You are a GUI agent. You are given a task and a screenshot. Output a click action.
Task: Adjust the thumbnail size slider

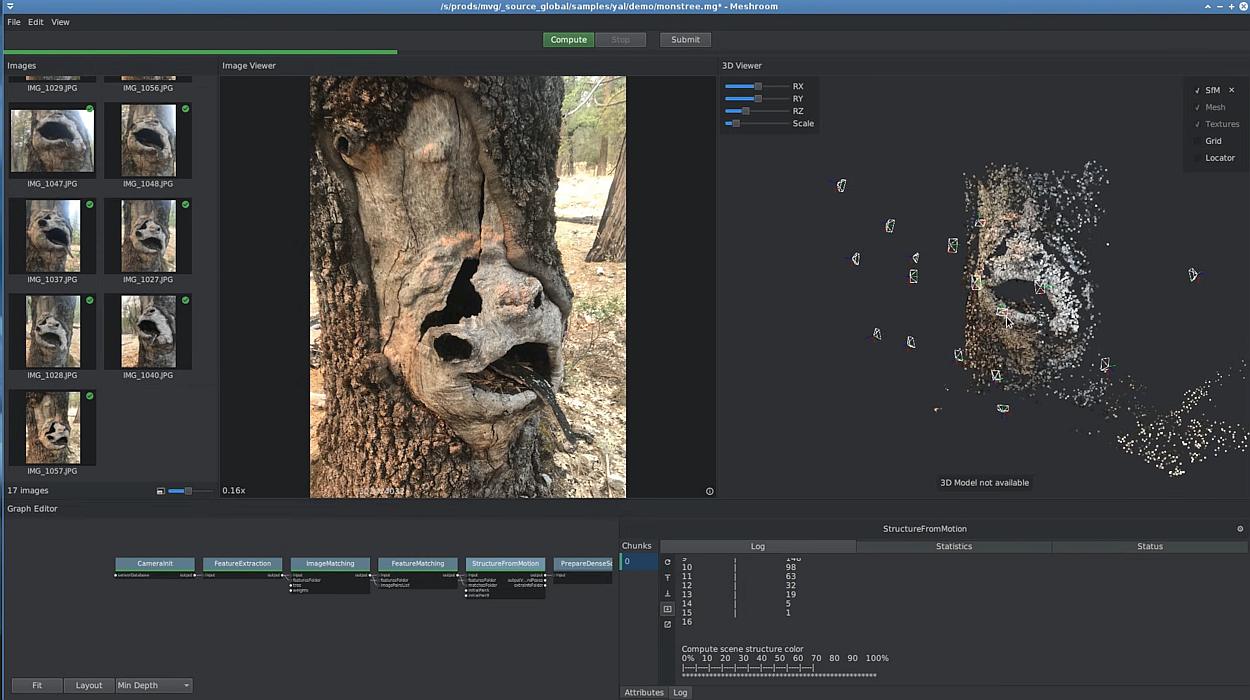(189, 491)
